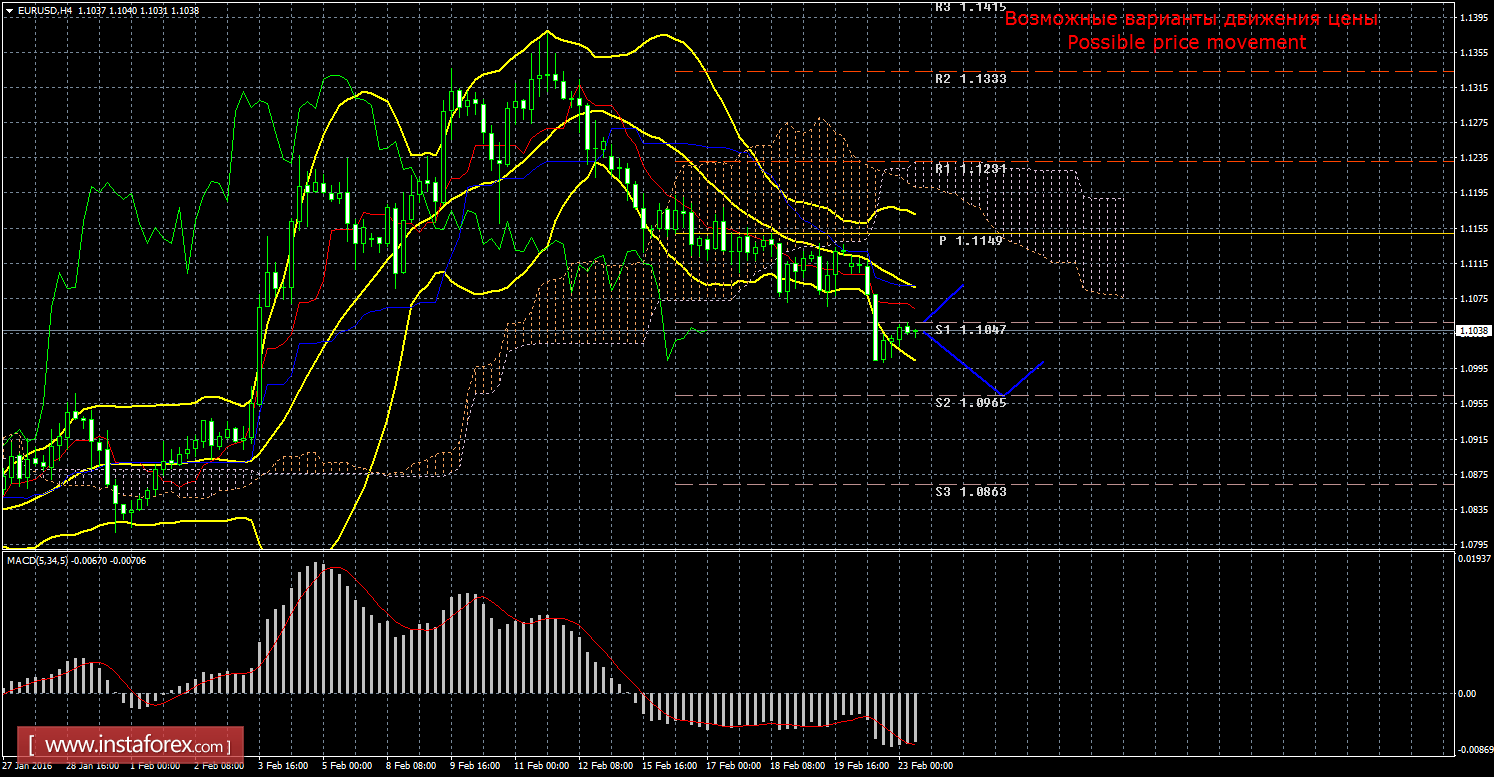Select the S2 1.0965 support label
This screenshot has width=1494, height=777.
point(970,402)
